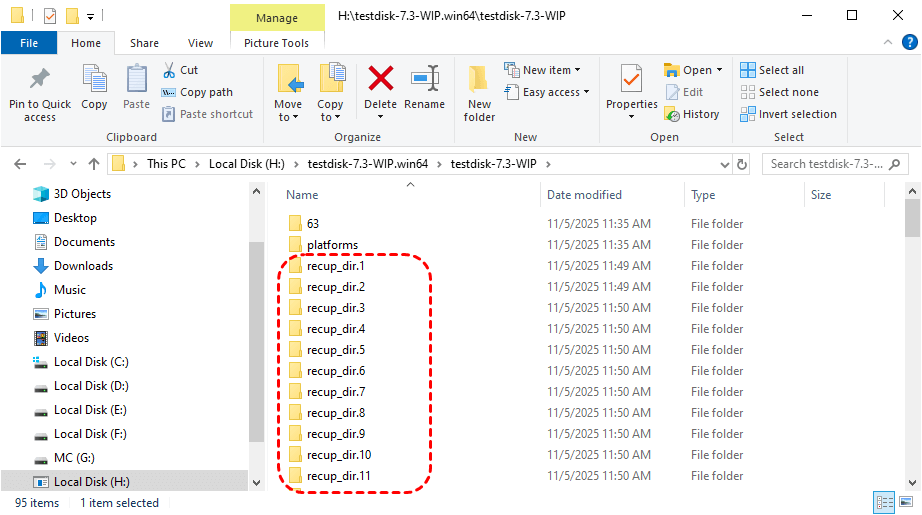Switch to the View ribbon tab
This screenshot has height=515, width=922.
(x=200, y=43)
